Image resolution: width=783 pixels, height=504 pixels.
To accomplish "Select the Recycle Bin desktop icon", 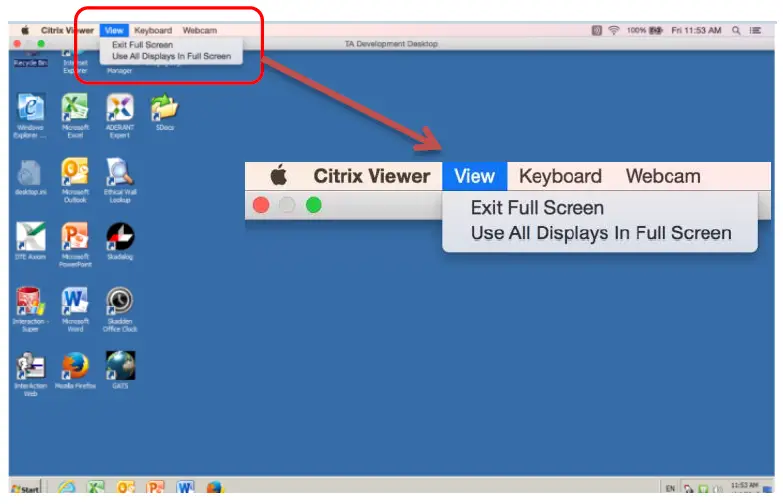I will click(30, 59).
